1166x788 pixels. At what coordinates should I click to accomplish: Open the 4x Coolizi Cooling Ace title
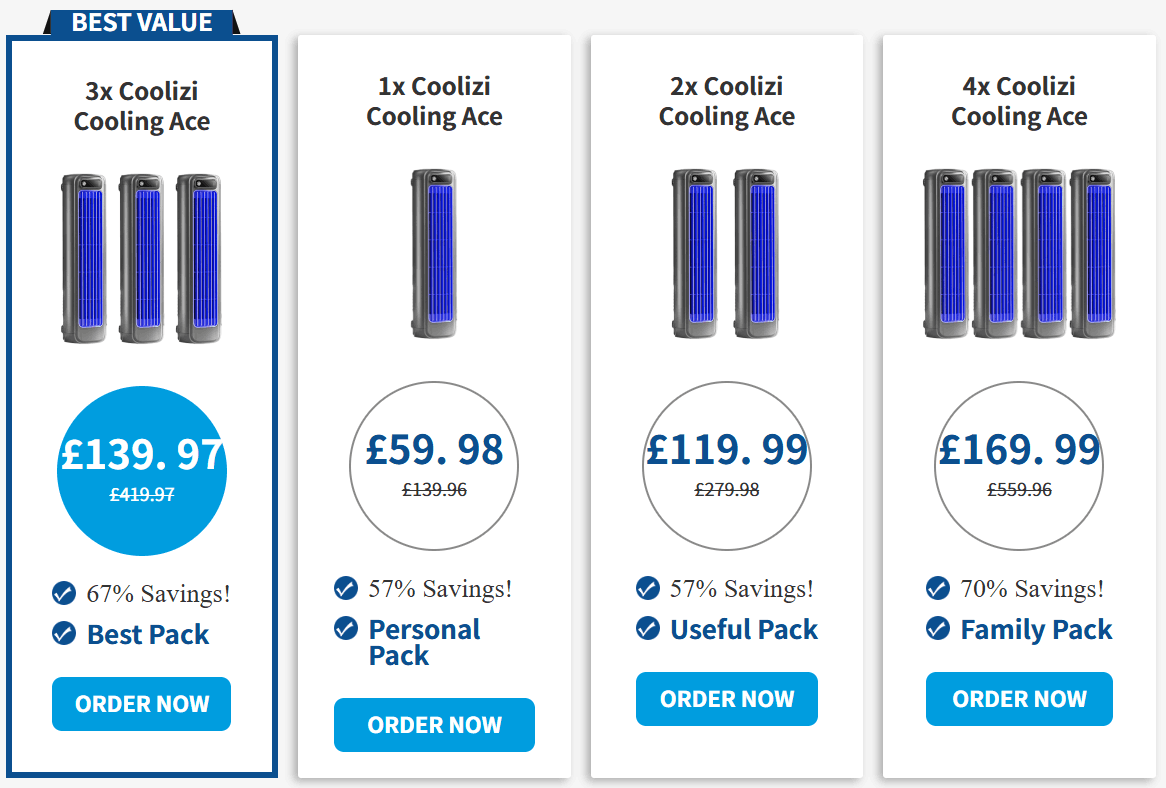pyautogui.click(x=1019, y=101)
